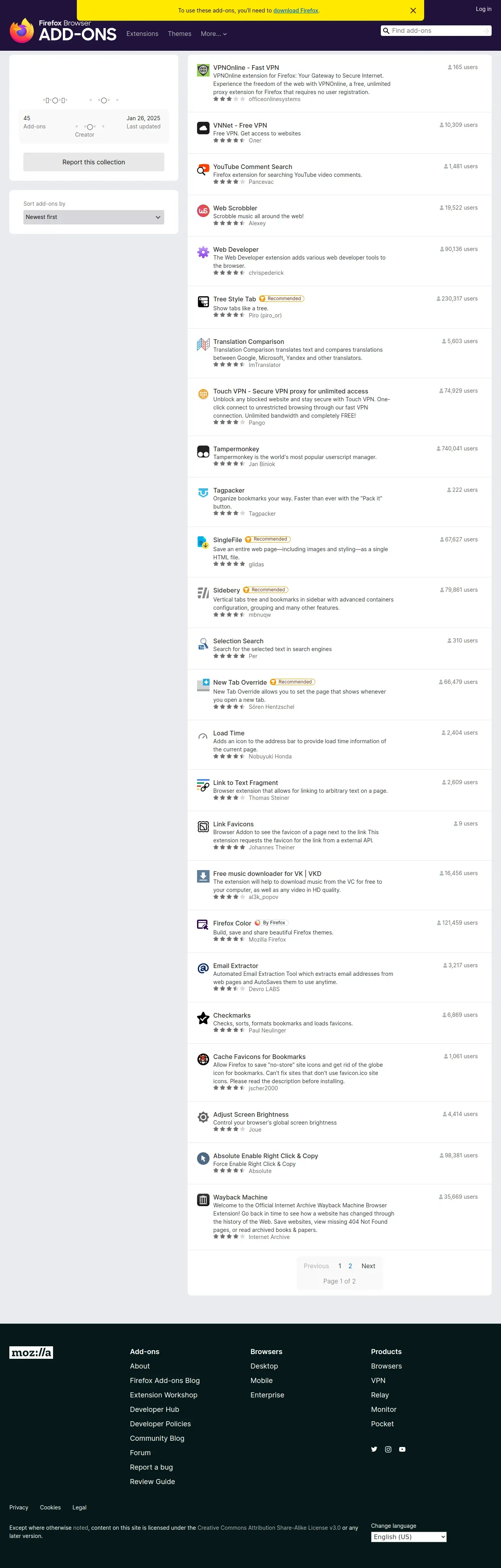Click the Load Time gauge icon
The image size is (501, 1568).
[203, 737]
